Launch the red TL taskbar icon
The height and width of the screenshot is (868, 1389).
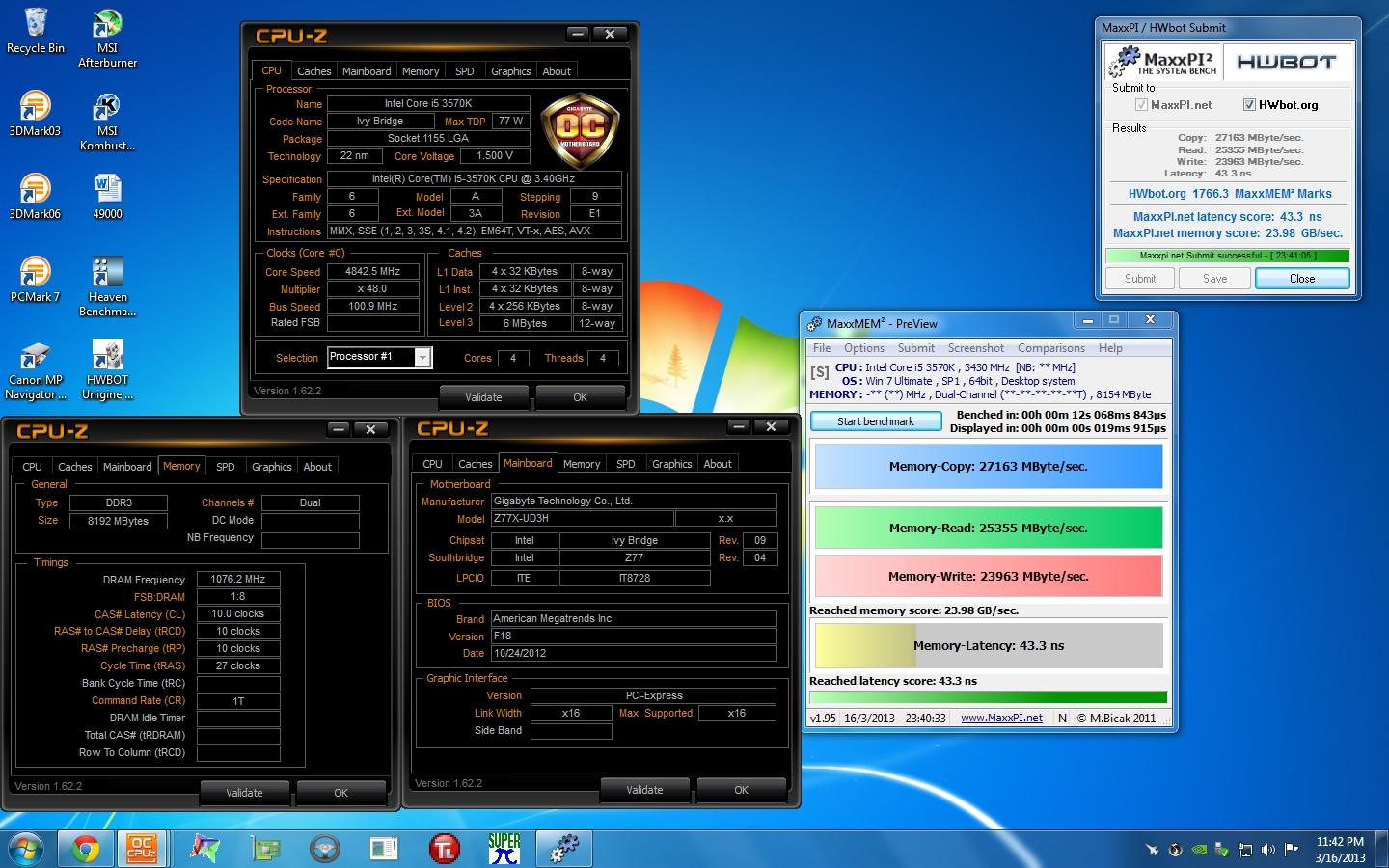click(x=444, y=850)
